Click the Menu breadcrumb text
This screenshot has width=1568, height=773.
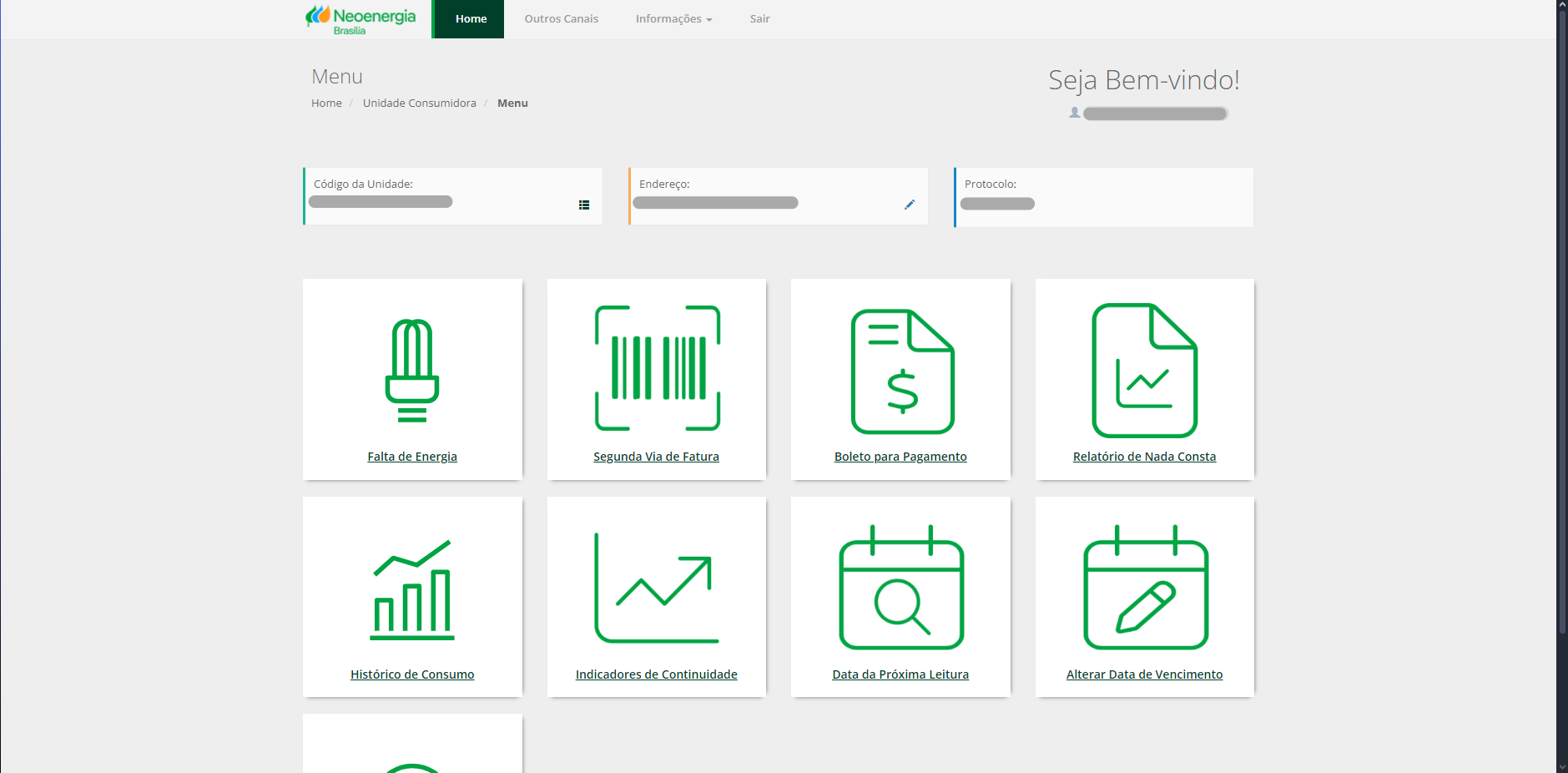pyautogui.click(x=512, y=104)
